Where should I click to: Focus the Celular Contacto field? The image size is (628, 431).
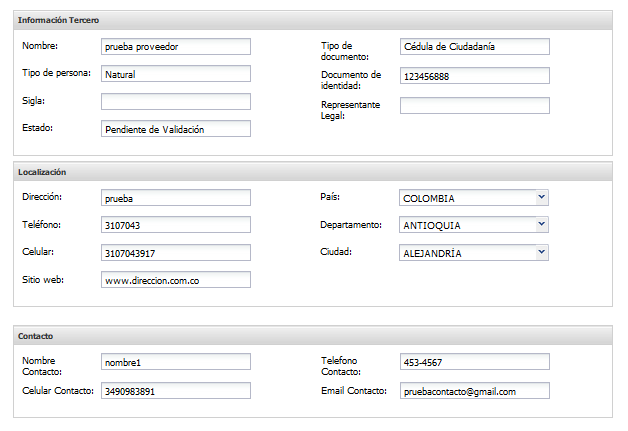pyautogui.click(x=175, y=391)
